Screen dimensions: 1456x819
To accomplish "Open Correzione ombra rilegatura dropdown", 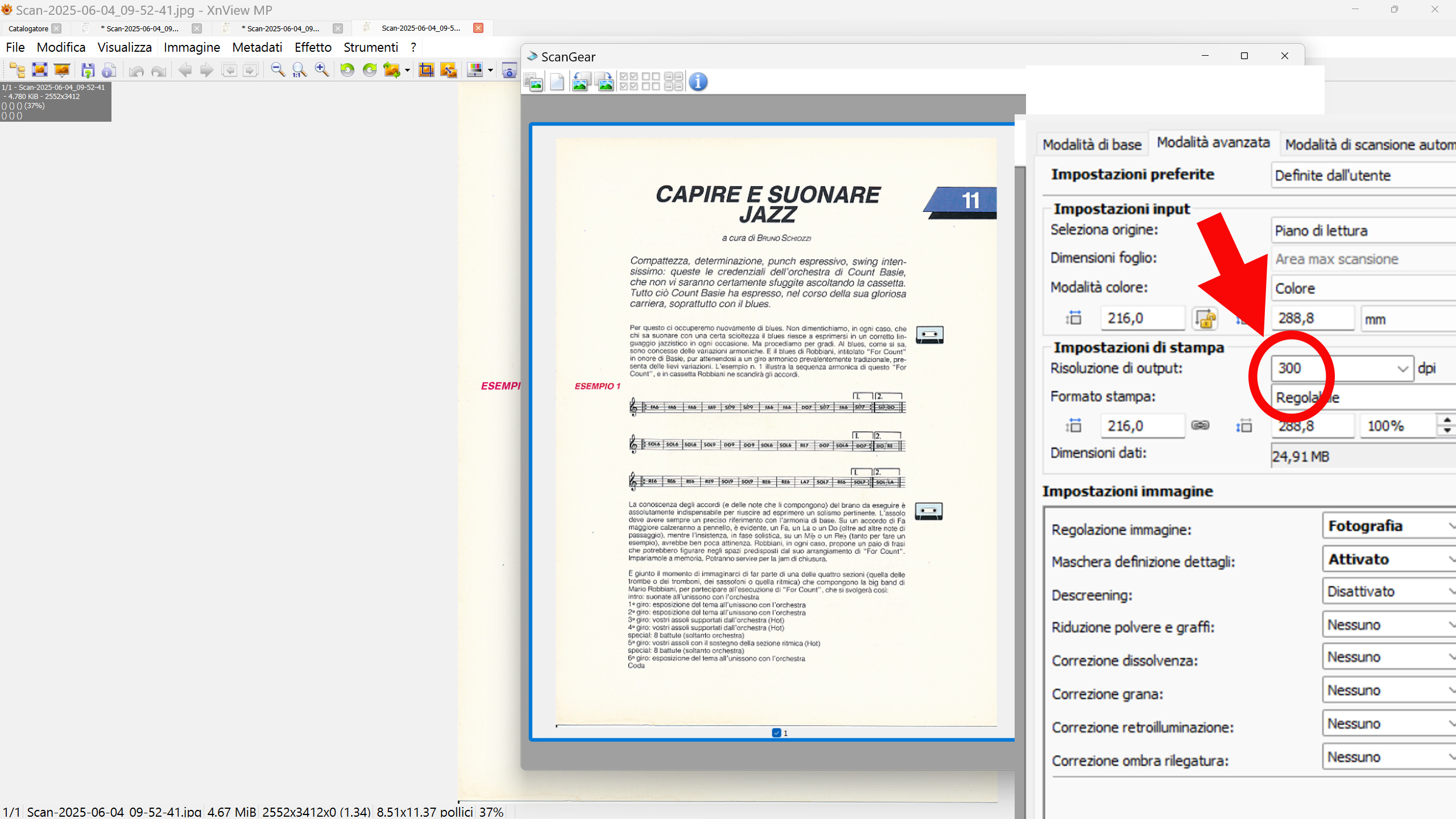I will 1389,757.
